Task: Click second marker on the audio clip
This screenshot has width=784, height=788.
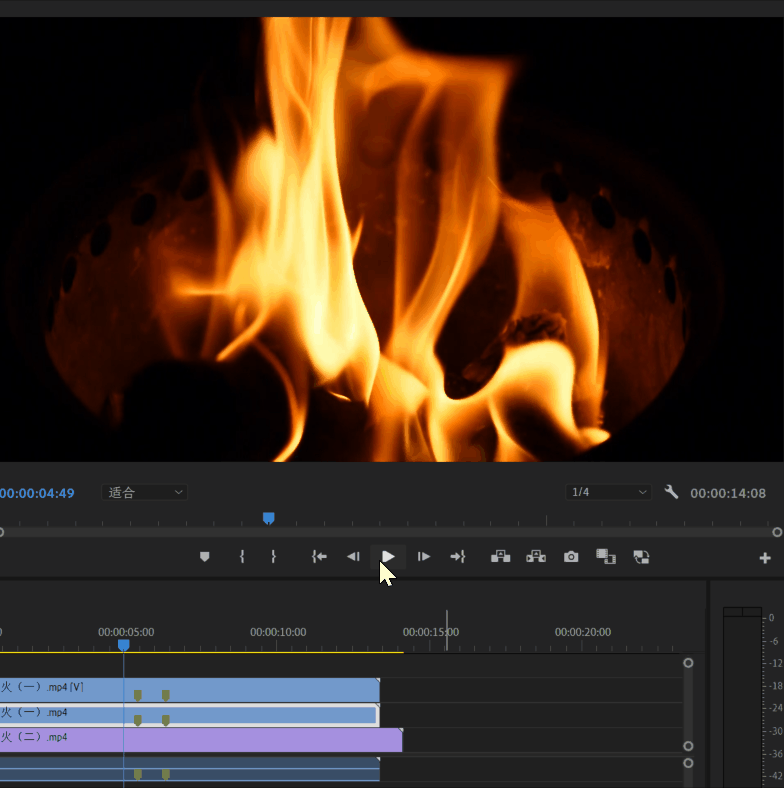Action: tap(166, 774)
